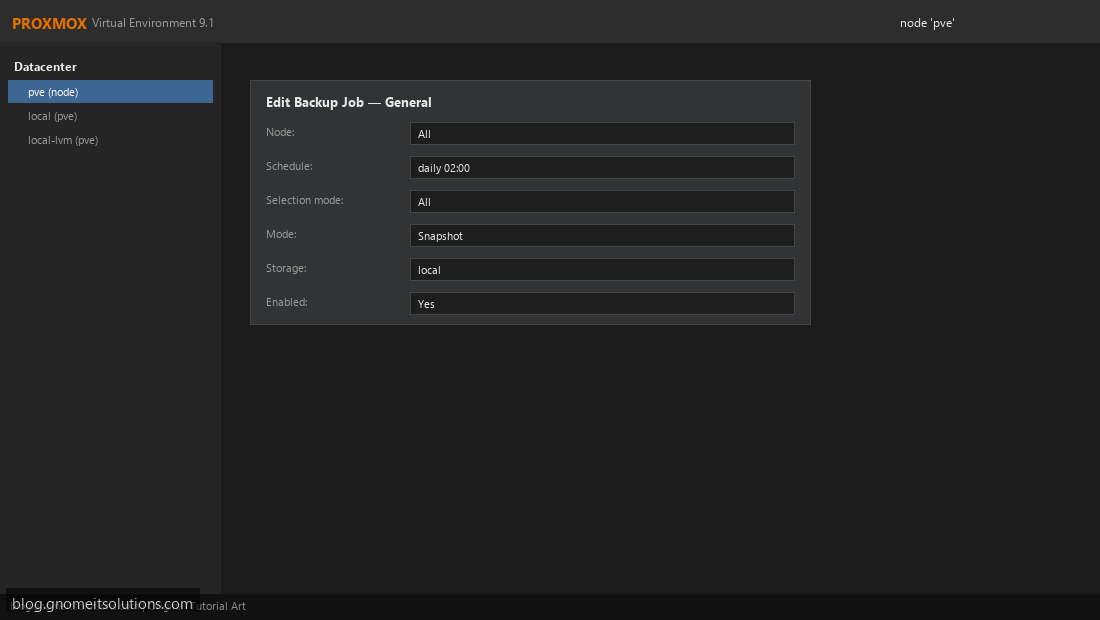
Task: Open the Mode field showing Snapshot
Action: coord(602,236)
